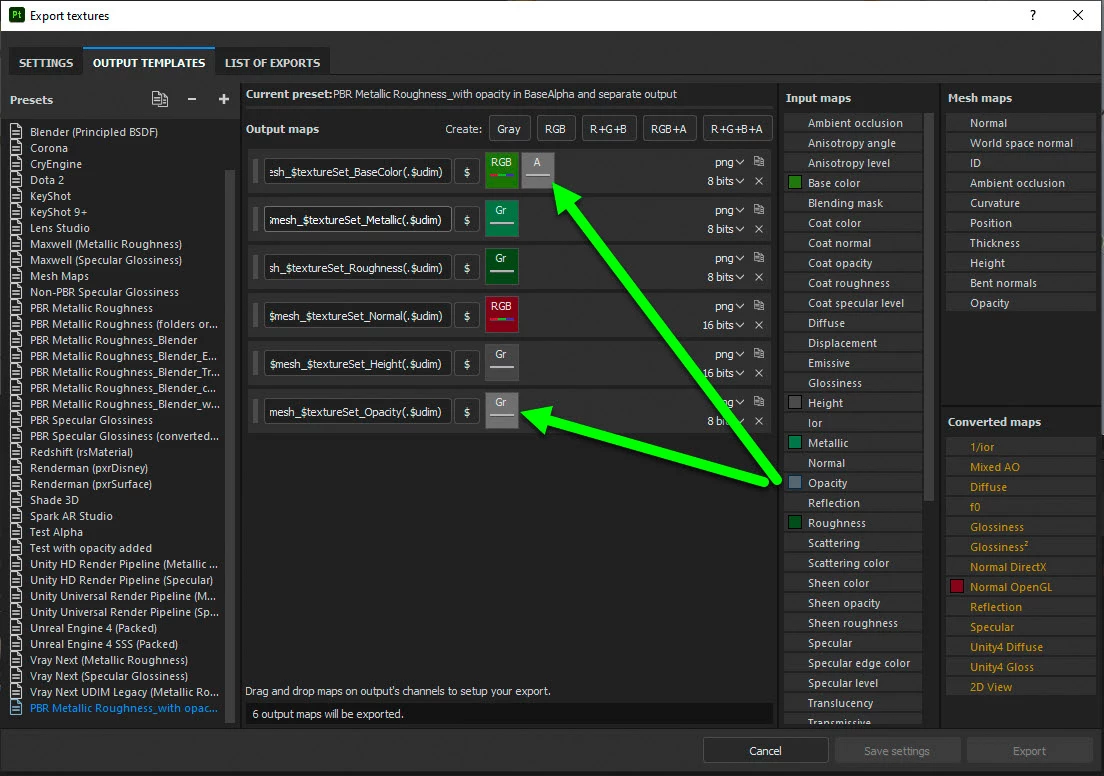Duplicate the Opacity output map

click(758, 401)
